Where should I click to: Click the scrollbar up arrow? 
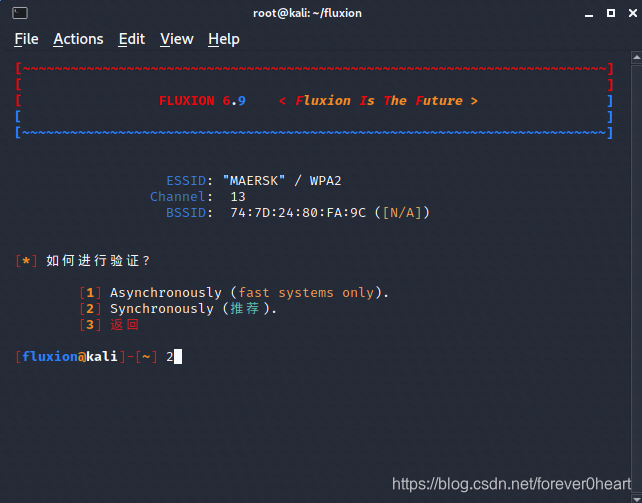[636, 58]
